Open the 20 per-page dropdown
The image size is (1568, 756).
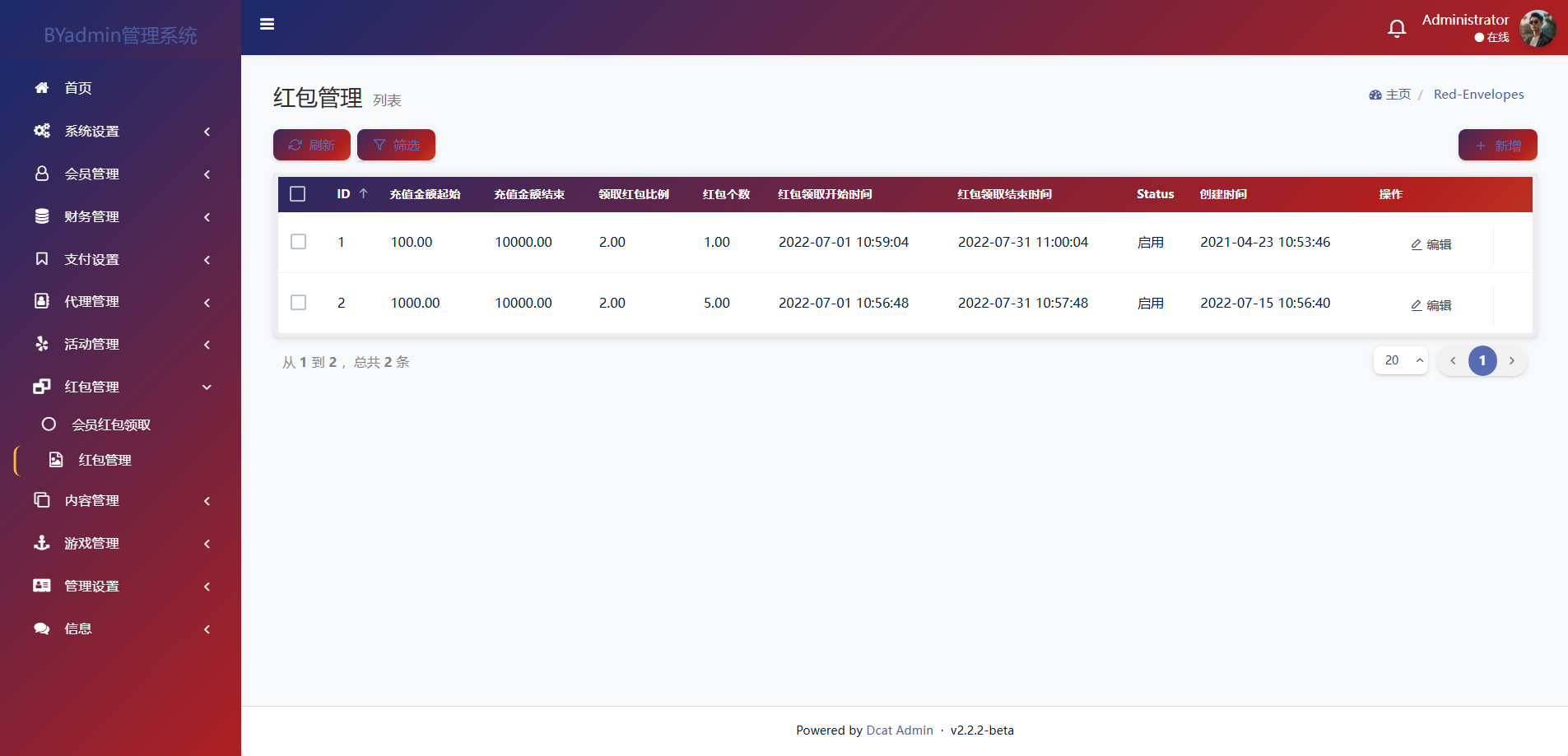[1401, 359]
